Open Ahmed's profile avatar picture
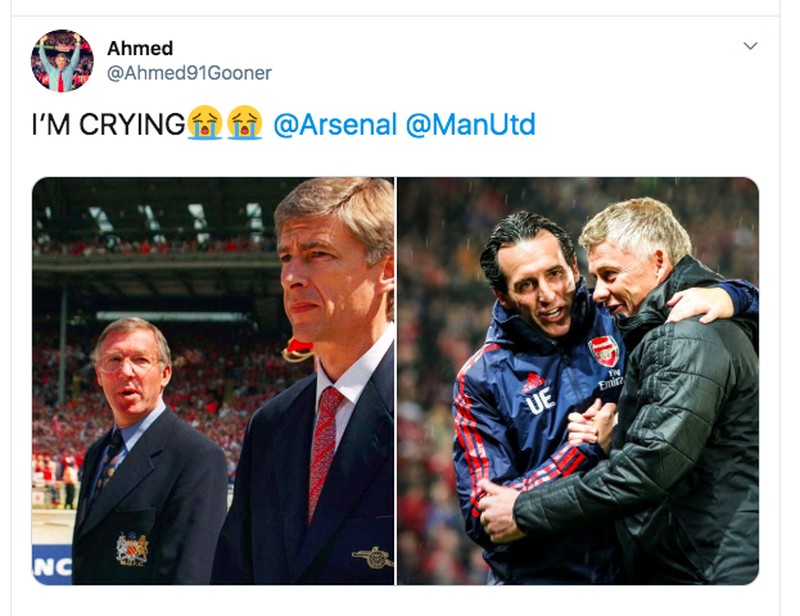This screenshot has height=616, width=800. click(62, 61)
